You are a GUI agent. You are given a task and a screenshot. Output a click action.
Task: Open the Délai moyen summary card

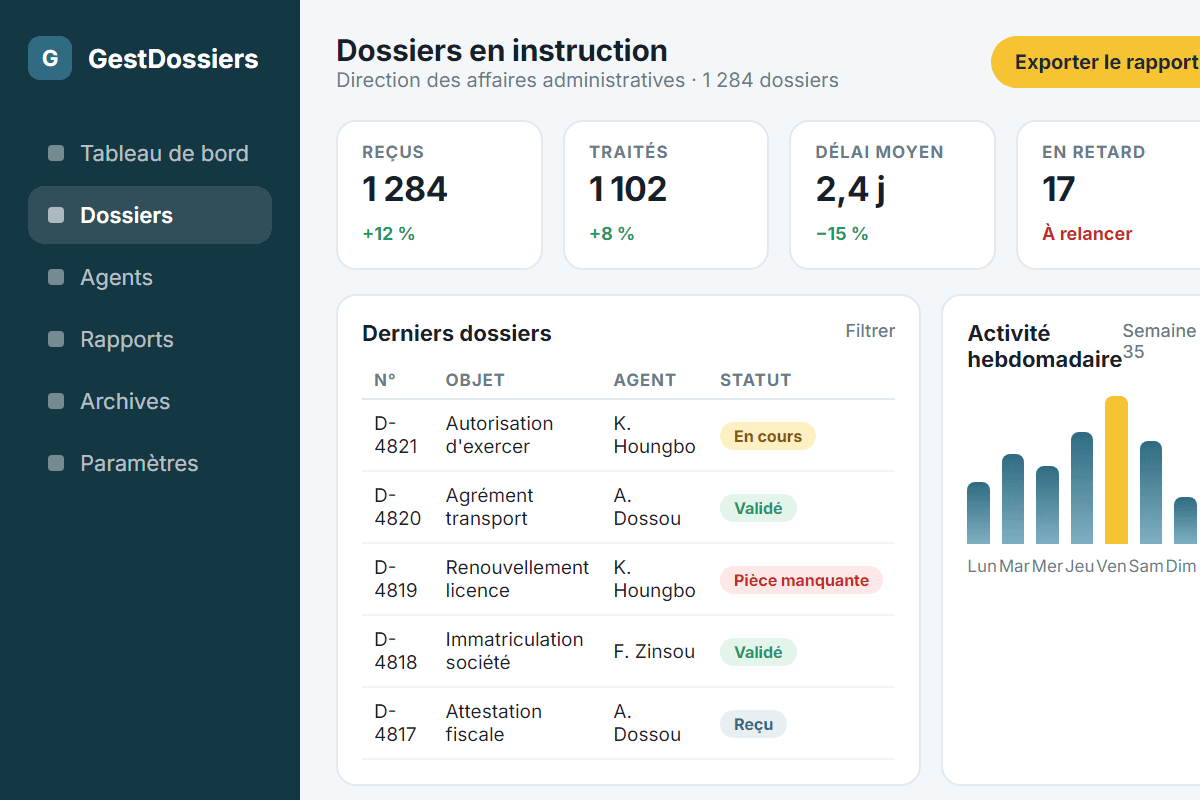click(x=893, y=195)
